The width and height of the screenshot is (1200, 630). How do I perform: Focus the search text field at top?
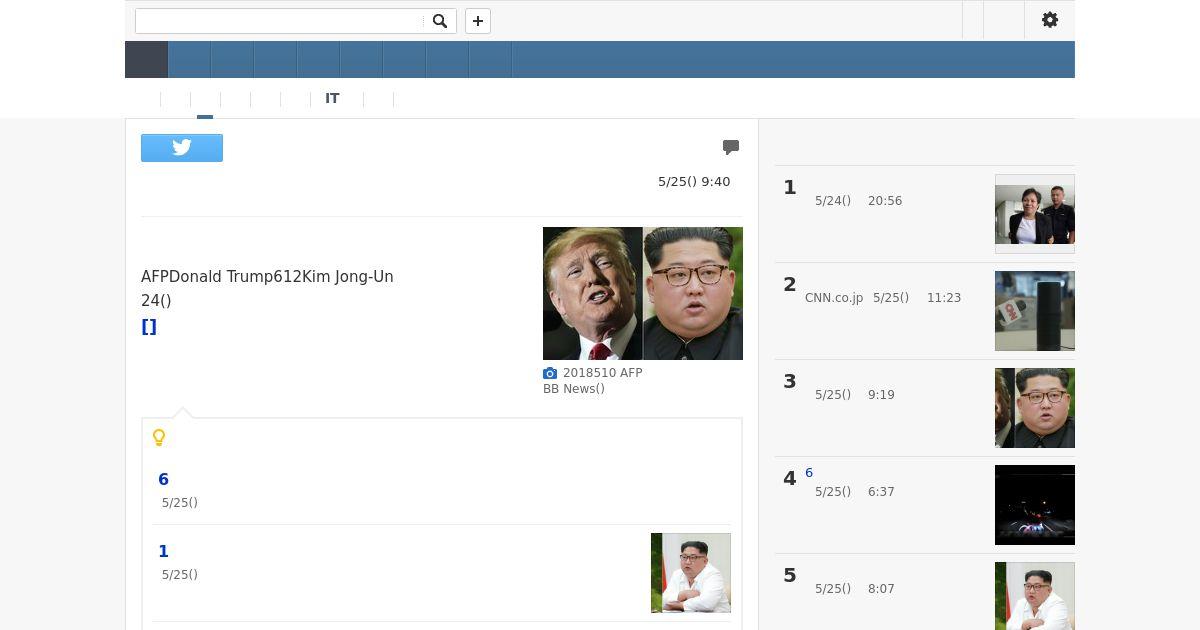[280, 21]
